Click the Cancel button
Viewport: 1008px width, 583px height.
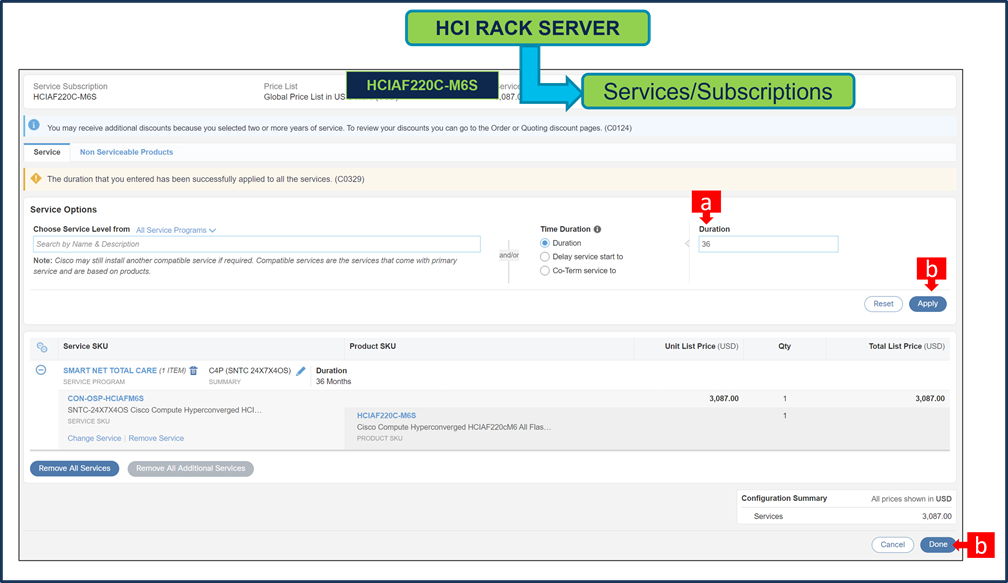(x=892, y=544)
